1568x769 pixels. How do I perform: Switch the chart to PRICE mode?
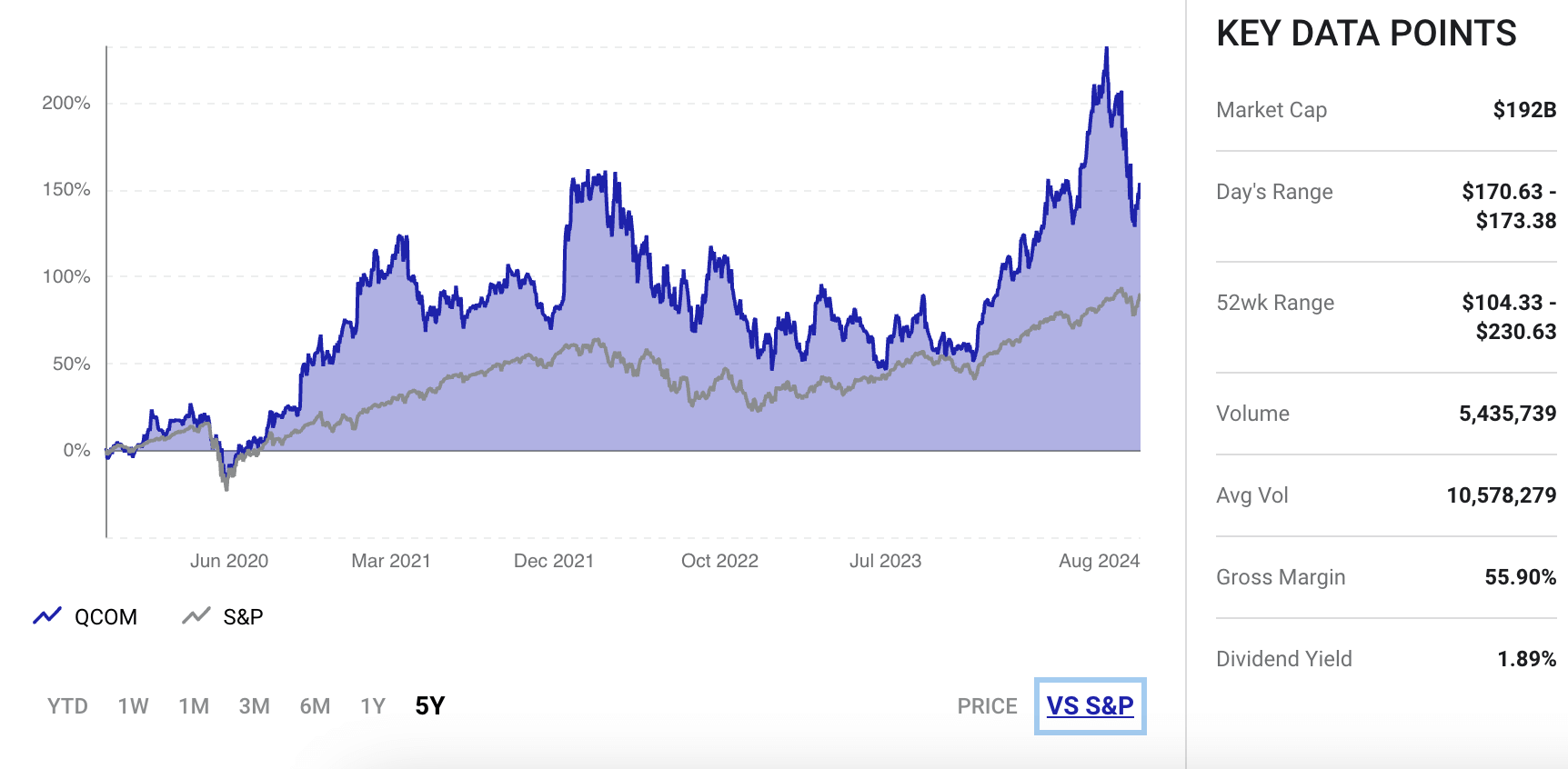pos(987,705)
